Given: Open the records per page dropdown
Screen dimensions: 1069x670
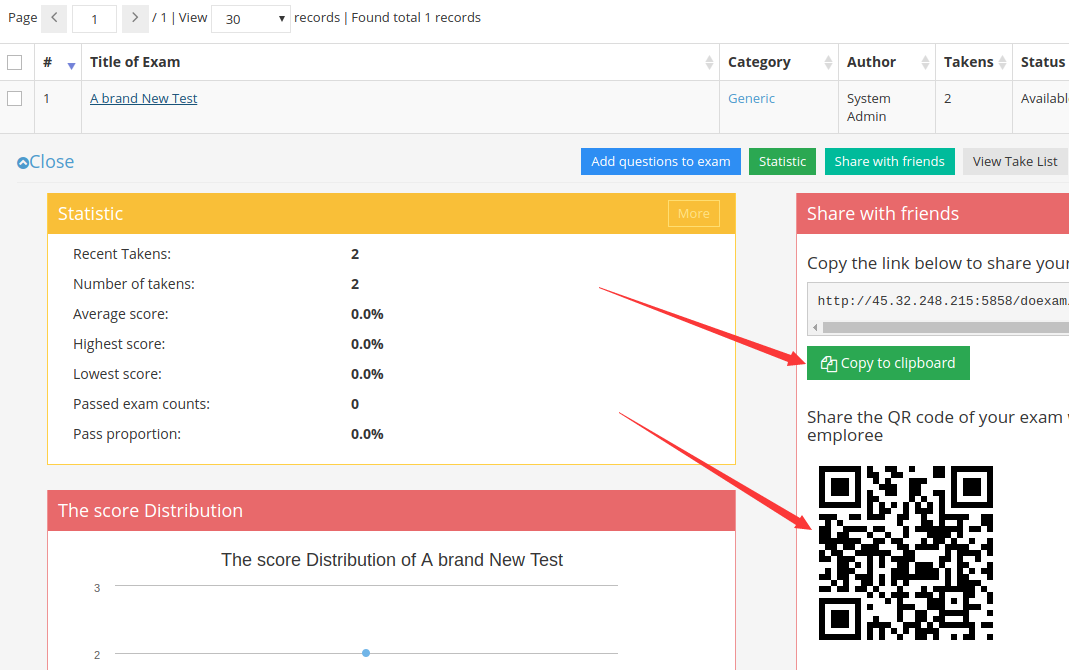Looking at the screenshot, I should click(x=251, y=19).
